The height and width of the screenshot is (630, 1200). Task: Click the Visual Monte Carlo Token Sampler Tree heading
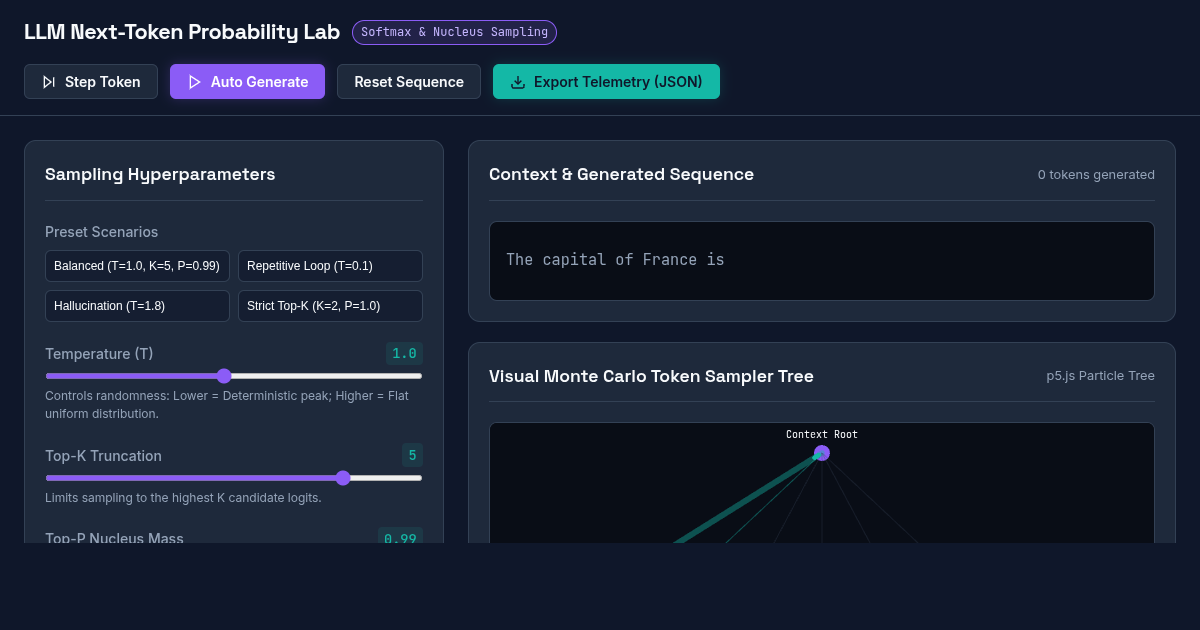coord(651,376)
